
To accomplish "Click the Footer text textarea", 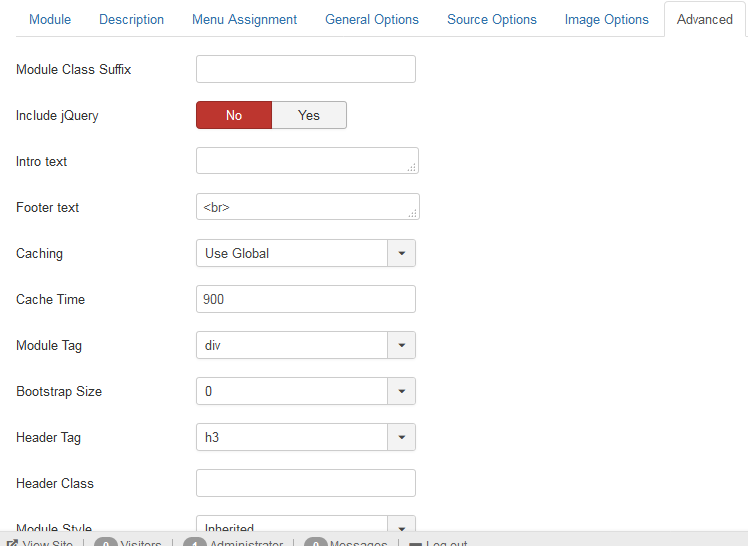I will 308,206.
